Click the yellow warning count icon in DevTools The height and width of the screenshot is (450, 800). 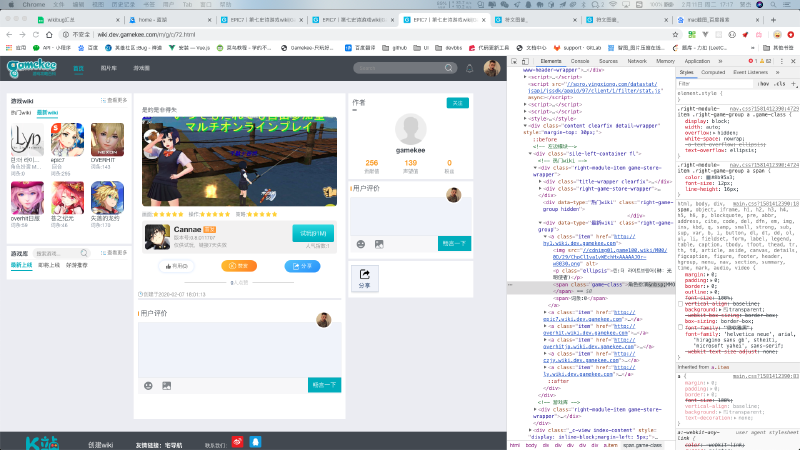coord(762,61)
